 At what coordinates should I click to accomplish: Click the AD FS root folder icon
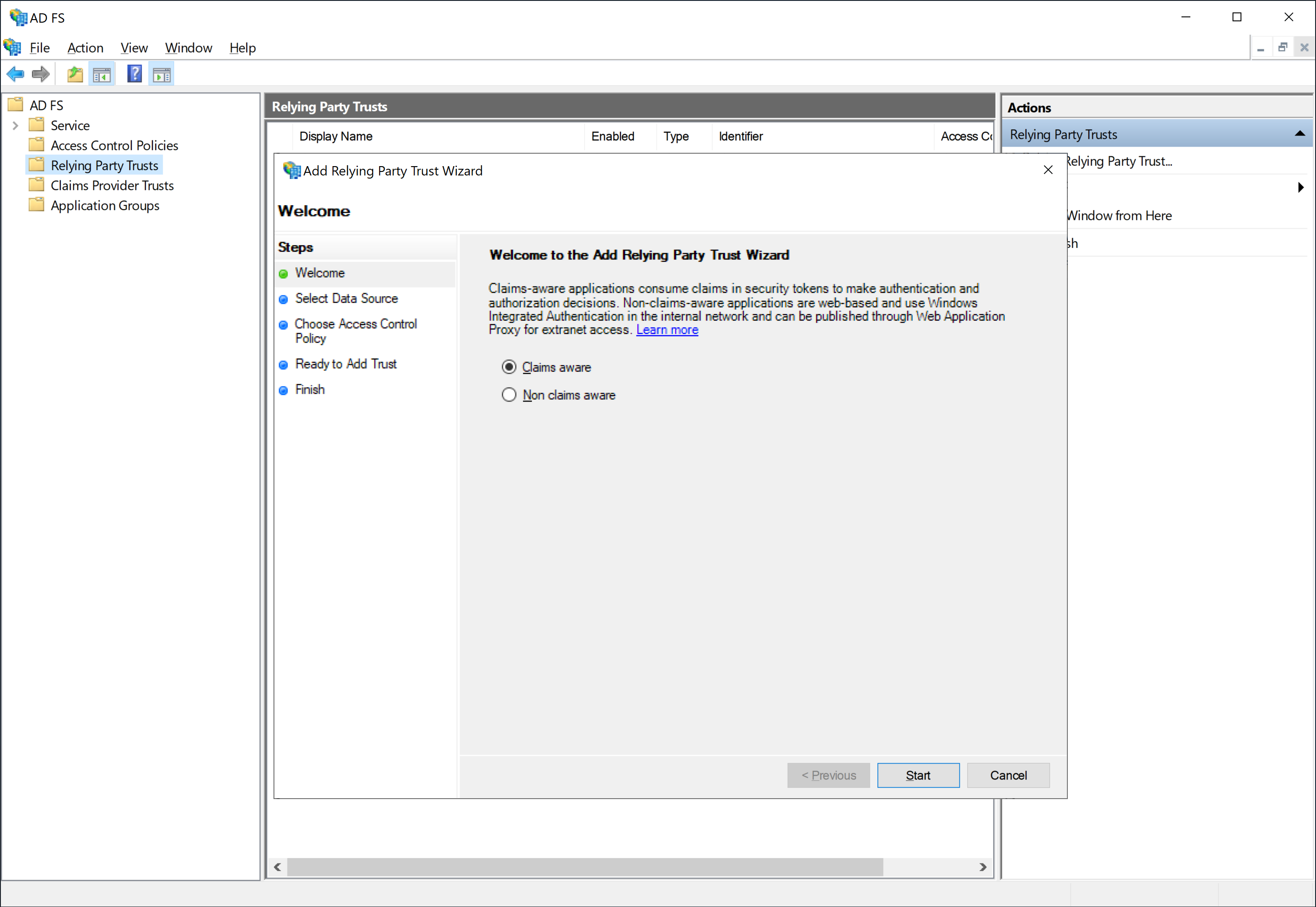(x=16, y=104)
